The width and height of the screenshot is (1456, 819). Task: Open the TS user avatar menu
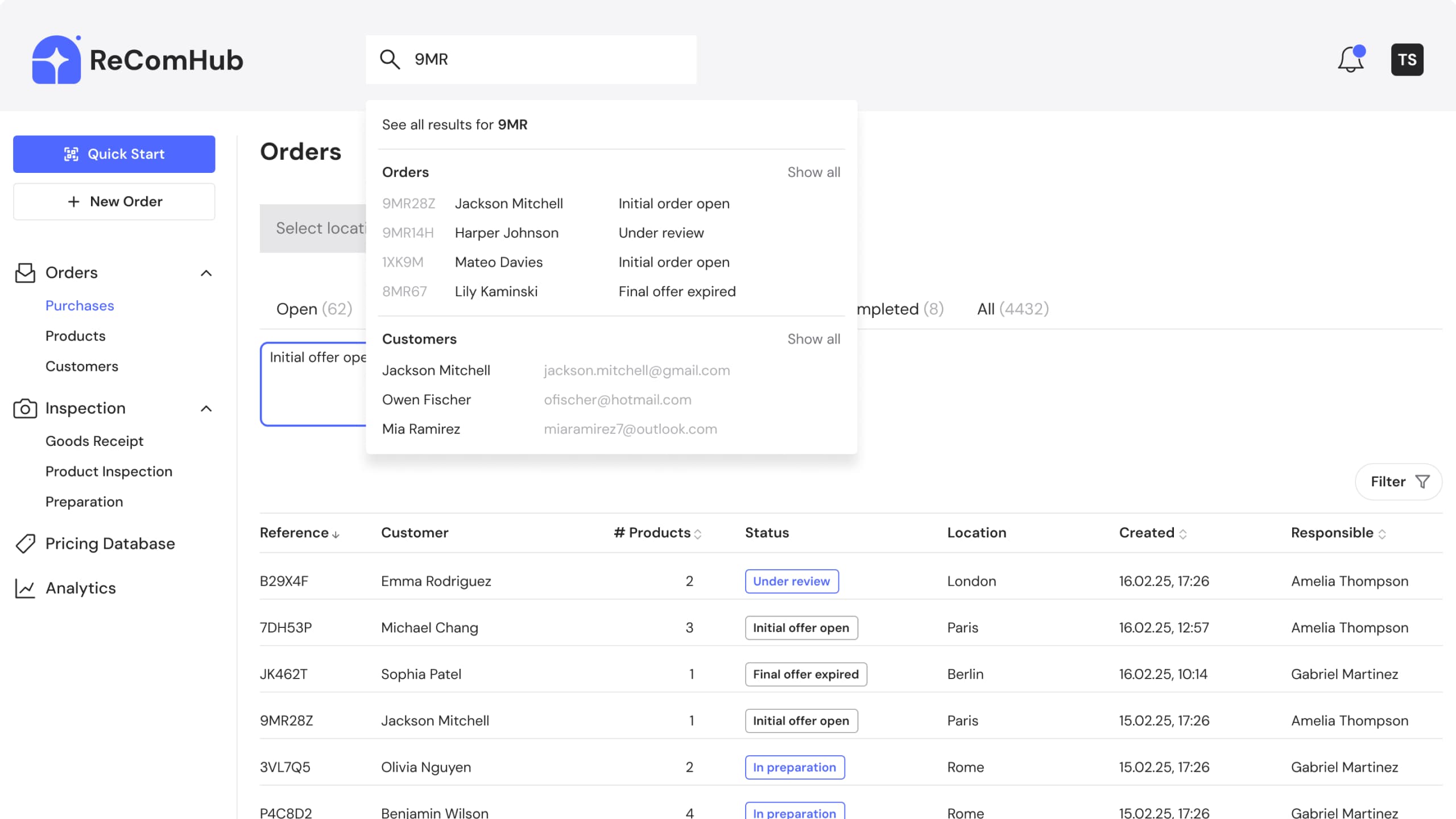point(1407,59)
